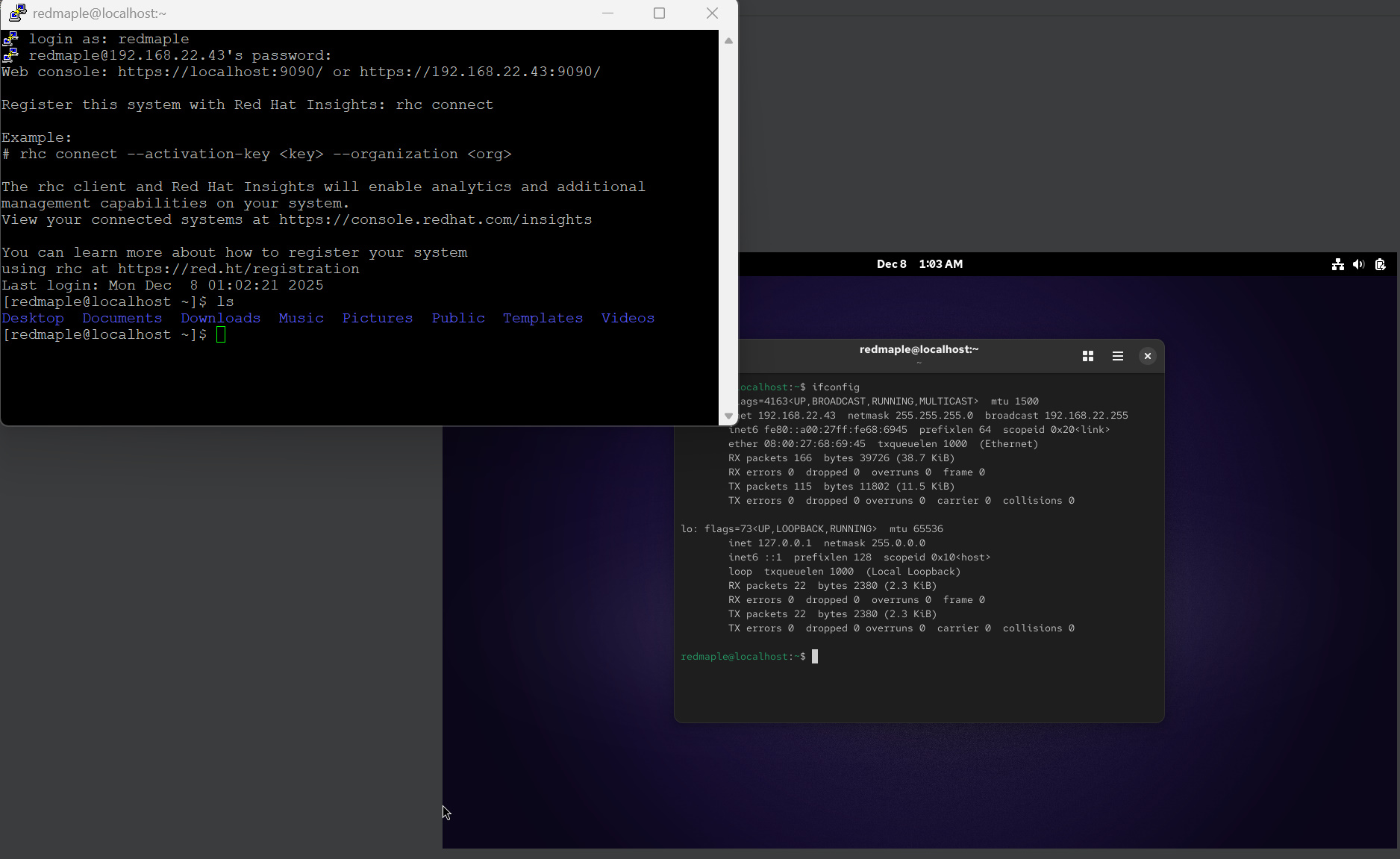1400x859 pixels.
Task: Maximize the PuTTY session window
Action: [659, 13]
